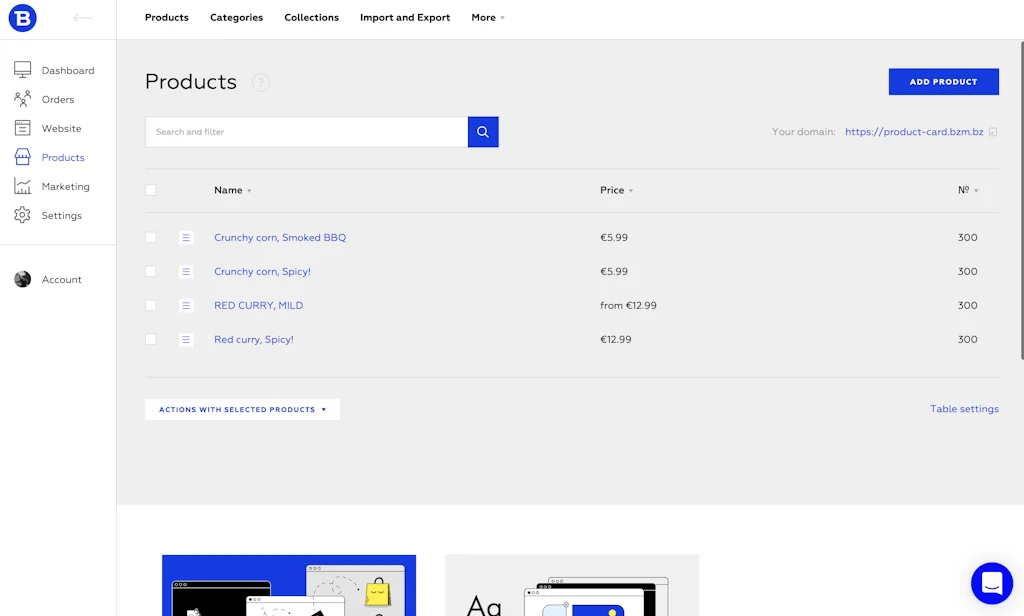Open the Products help question mark
1024x616 pixels.
click(x=261, y=82)
